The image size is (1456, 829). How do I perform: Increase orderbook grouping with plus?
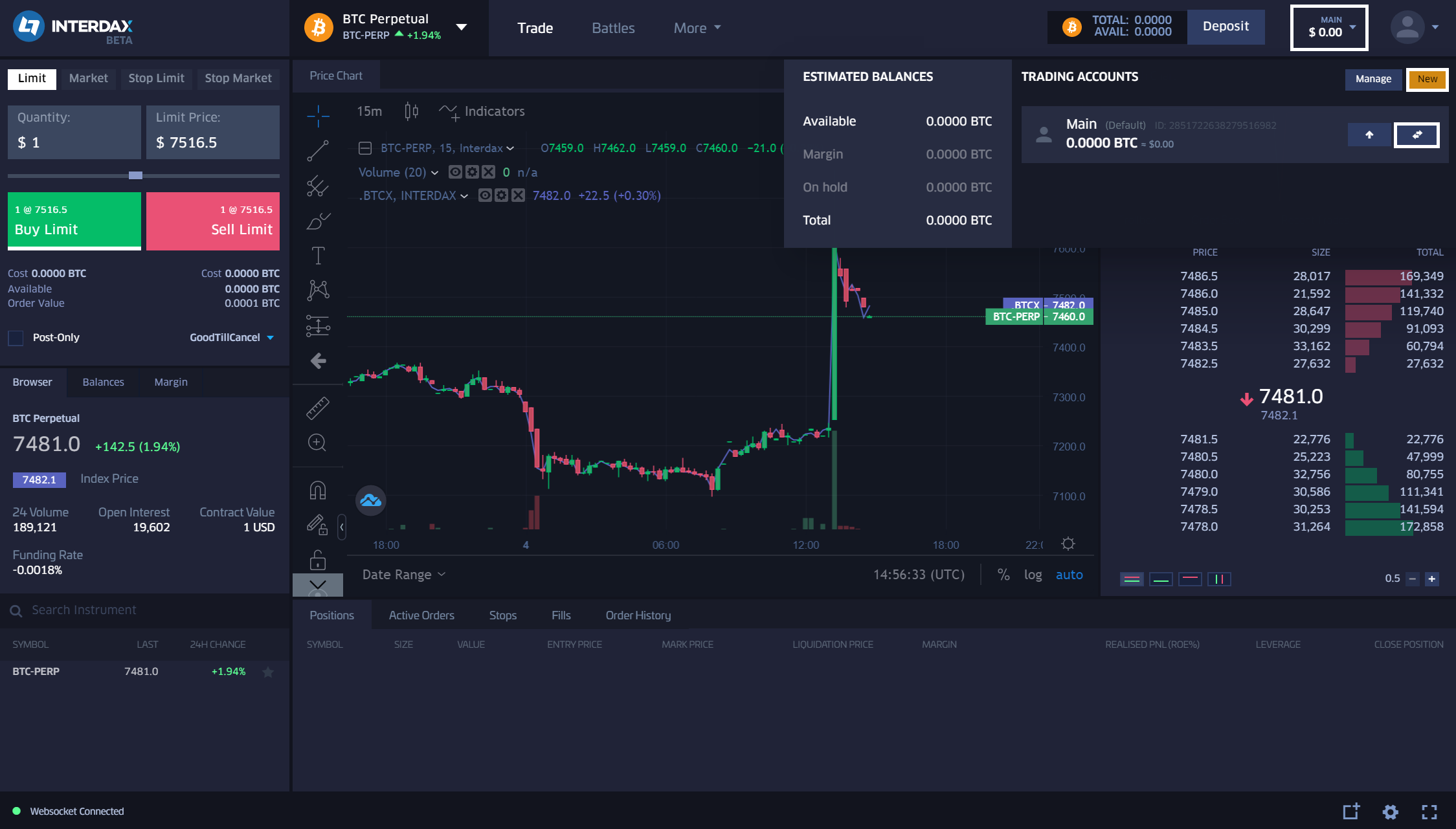tap(1432, 579)
